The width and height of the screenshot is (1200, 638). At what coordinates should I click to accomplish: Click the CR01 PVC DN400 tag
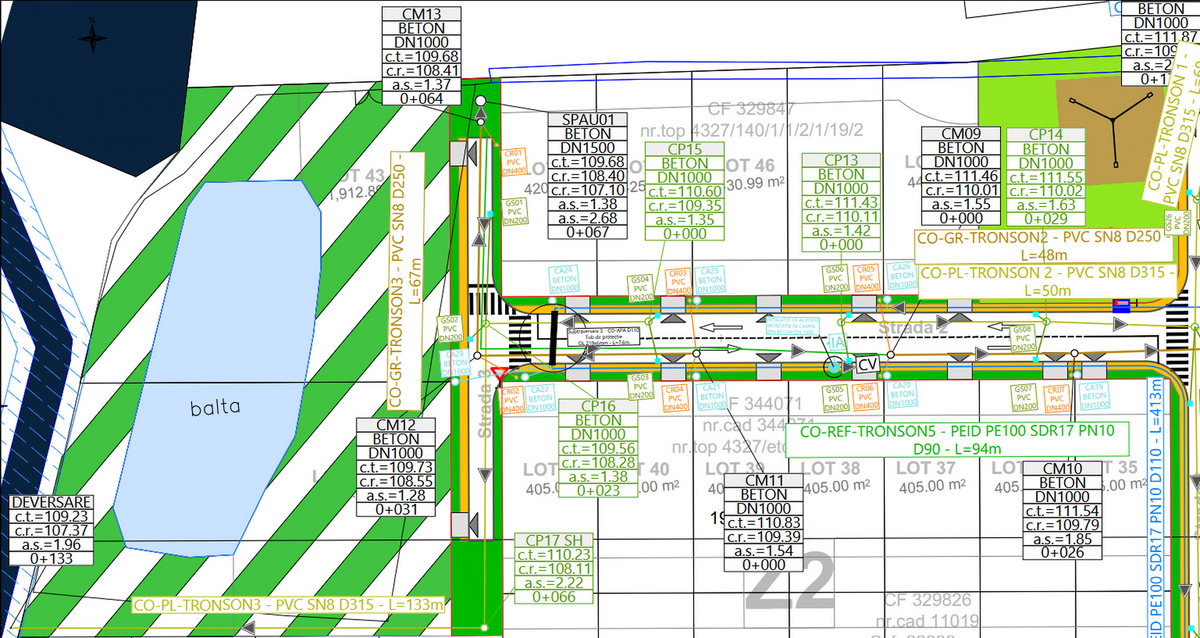click(x=514, y=161)
